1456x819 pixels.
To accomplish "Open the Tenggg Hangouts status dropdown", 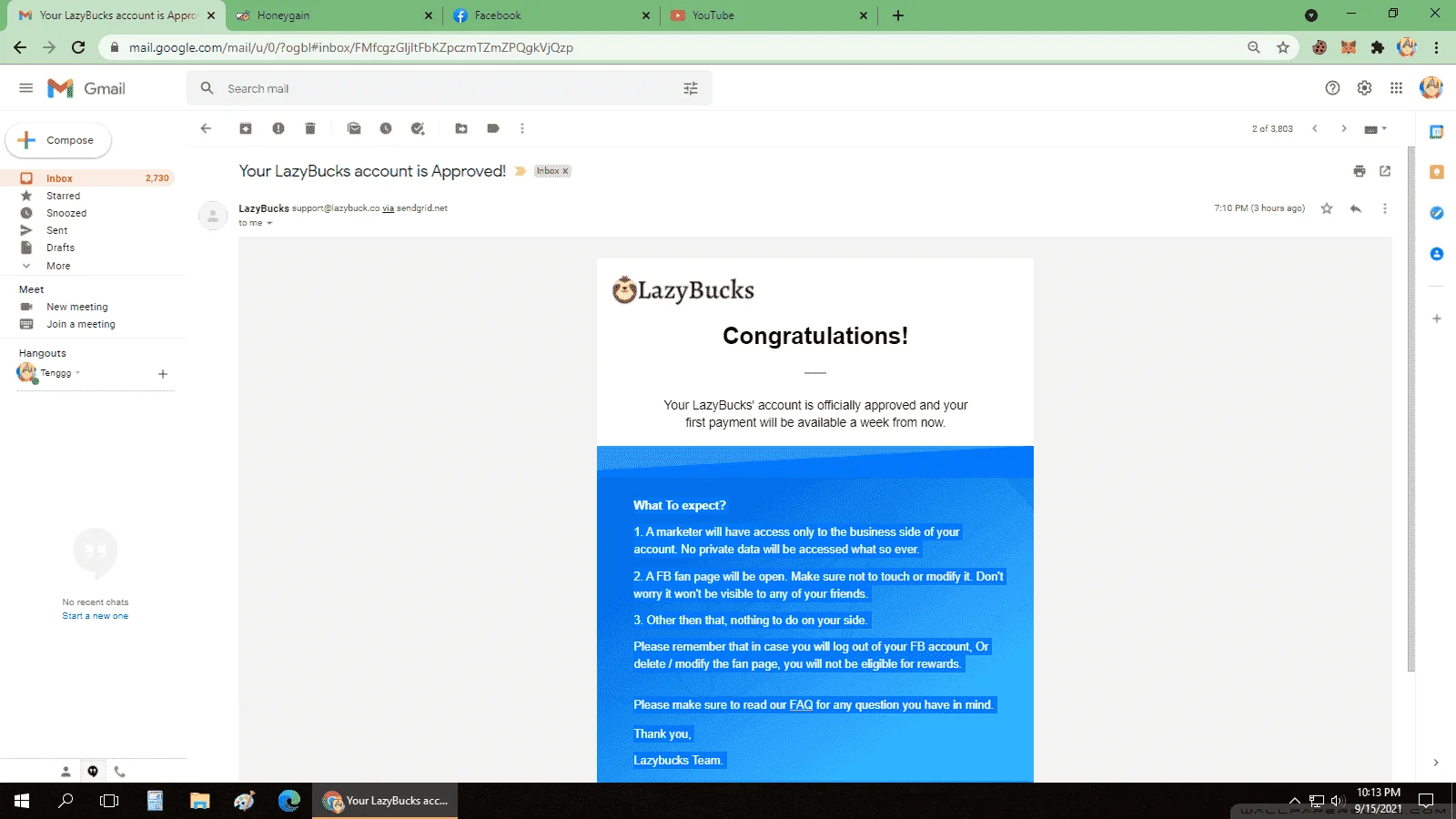I will tap(78, 373).
